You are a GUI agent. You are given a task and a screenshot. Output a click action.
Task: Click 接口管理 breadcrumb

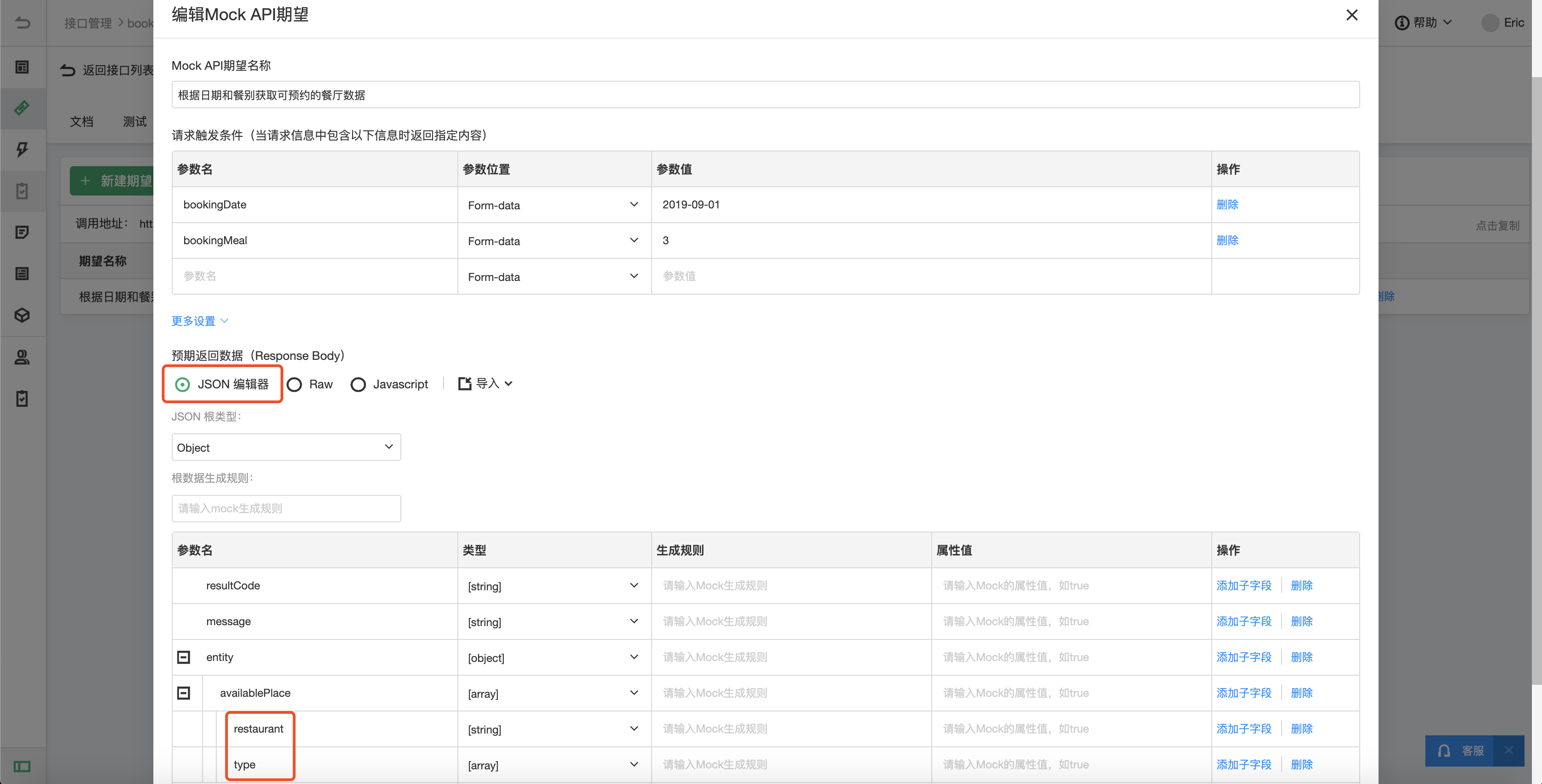pyautogui.click(x=88, y=23)
